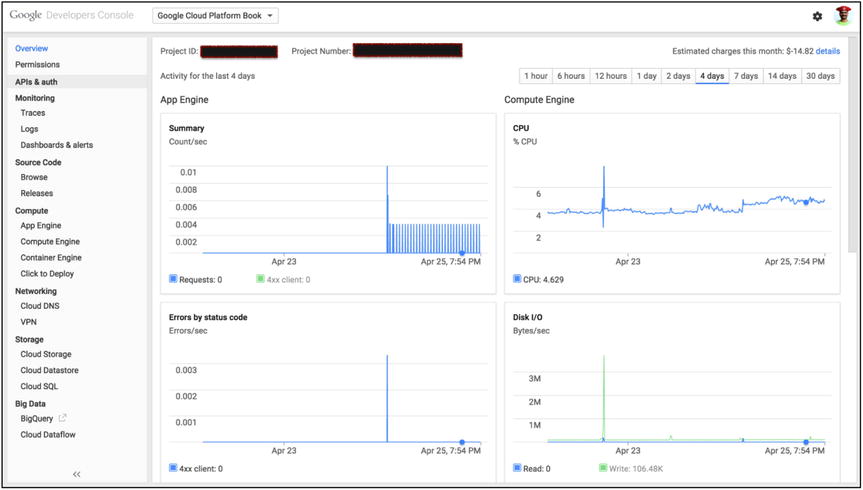Click the Disk I/O chart title
Viewport: 863px width, 490px height.
[528, 318]
